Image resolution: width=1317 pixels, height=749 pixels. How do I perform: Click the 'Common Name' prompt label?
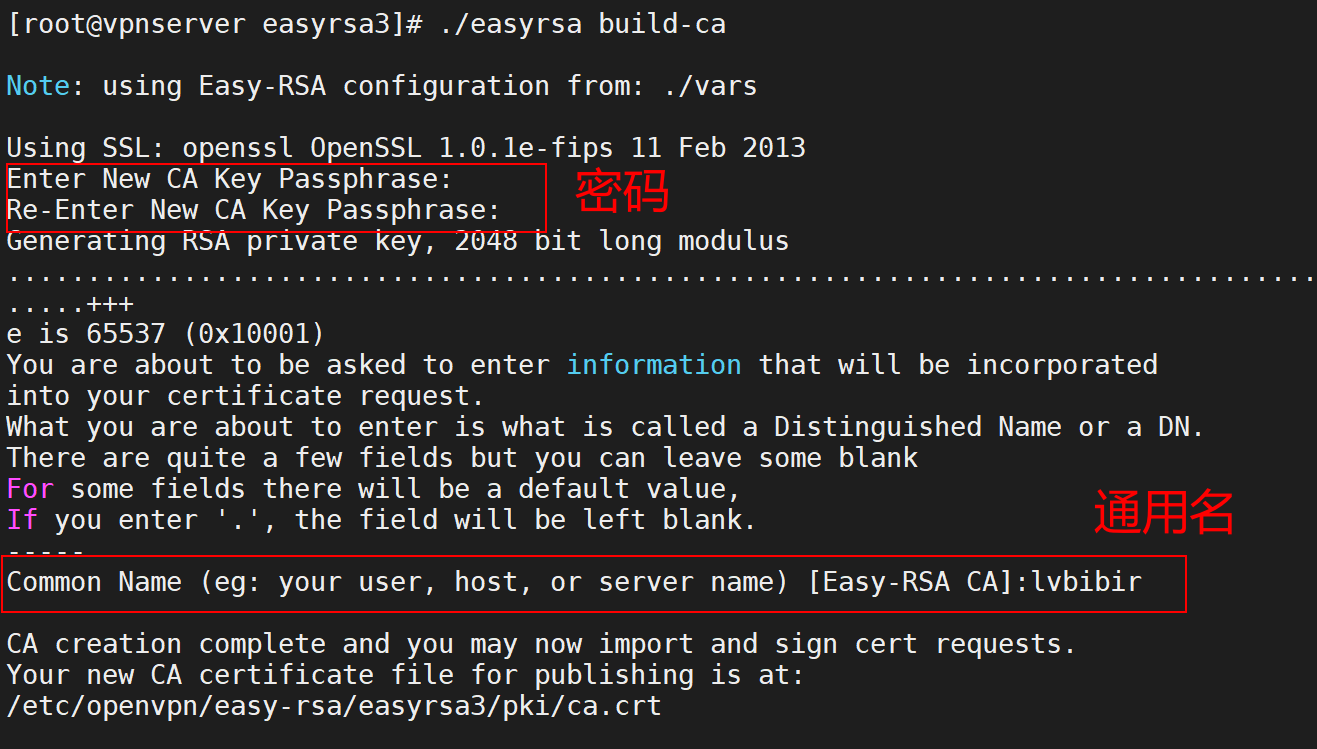[94, 582]
